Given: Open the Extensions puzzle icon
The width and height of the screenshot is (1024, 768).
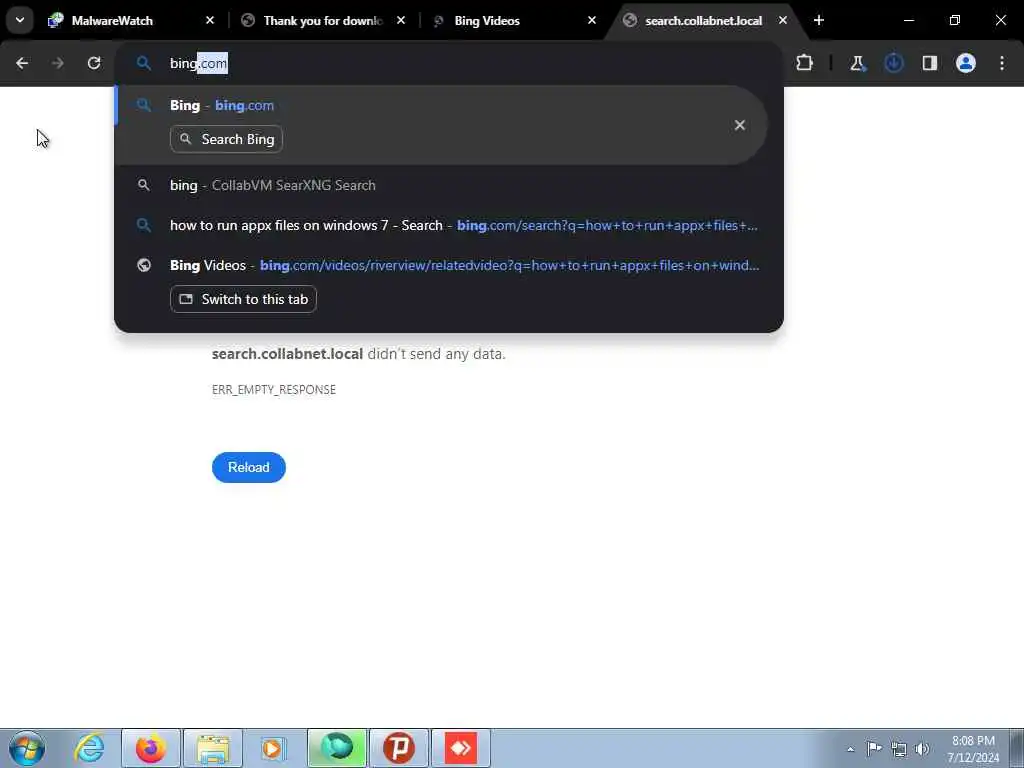Looking at the screenshot, I should pyautogui.click(x=805, y=63).
